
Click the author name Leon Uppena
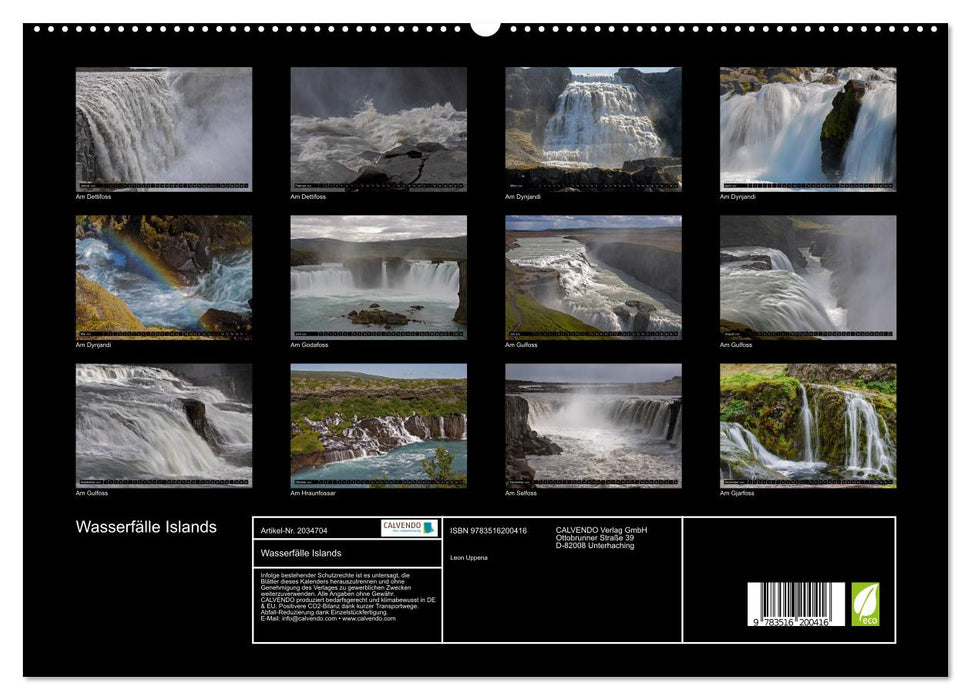pos(469,557)
